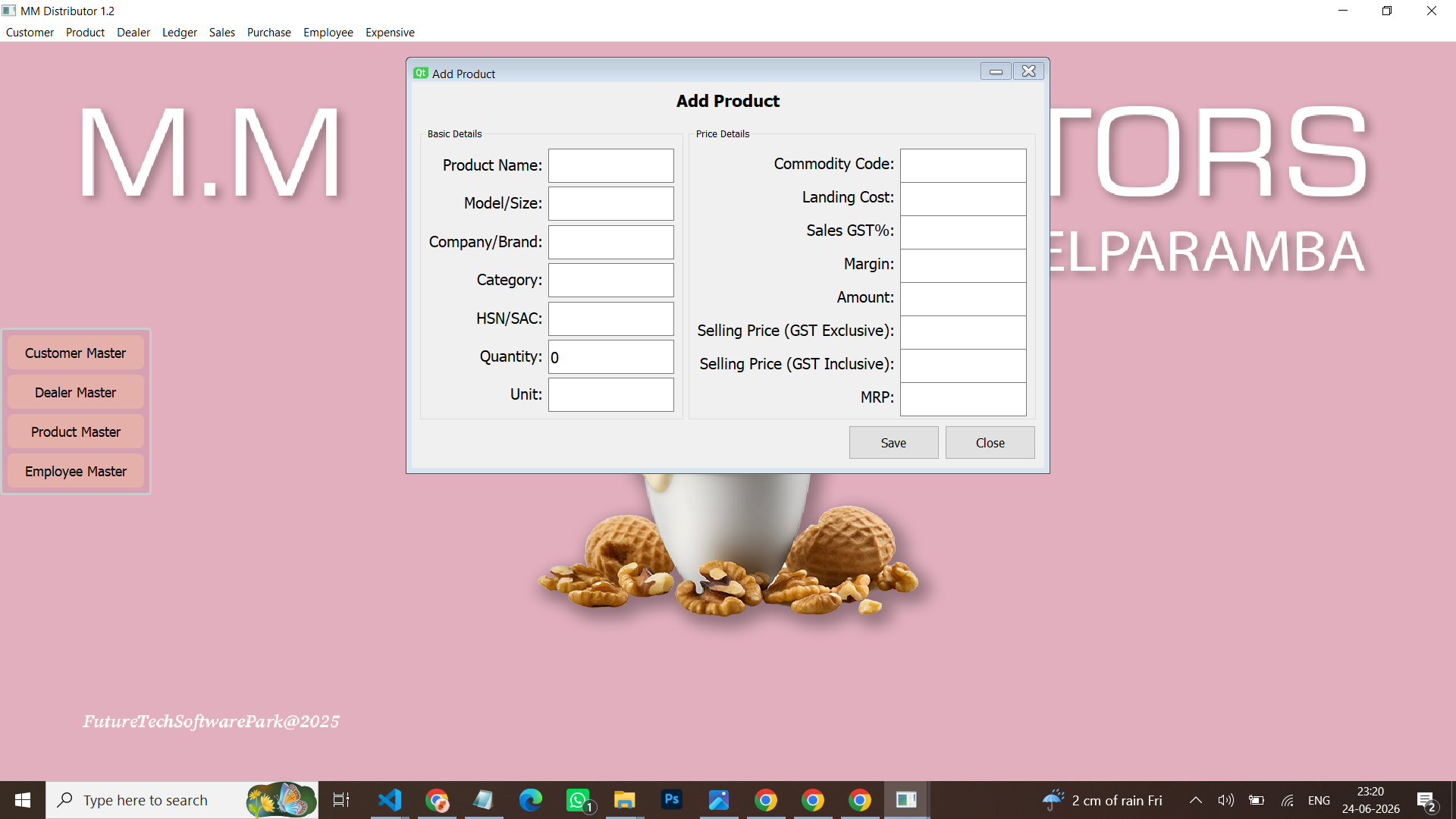The image size is (1456, 819).
Task: Focus the Product Name field
Action: click(x=611, y=165)
